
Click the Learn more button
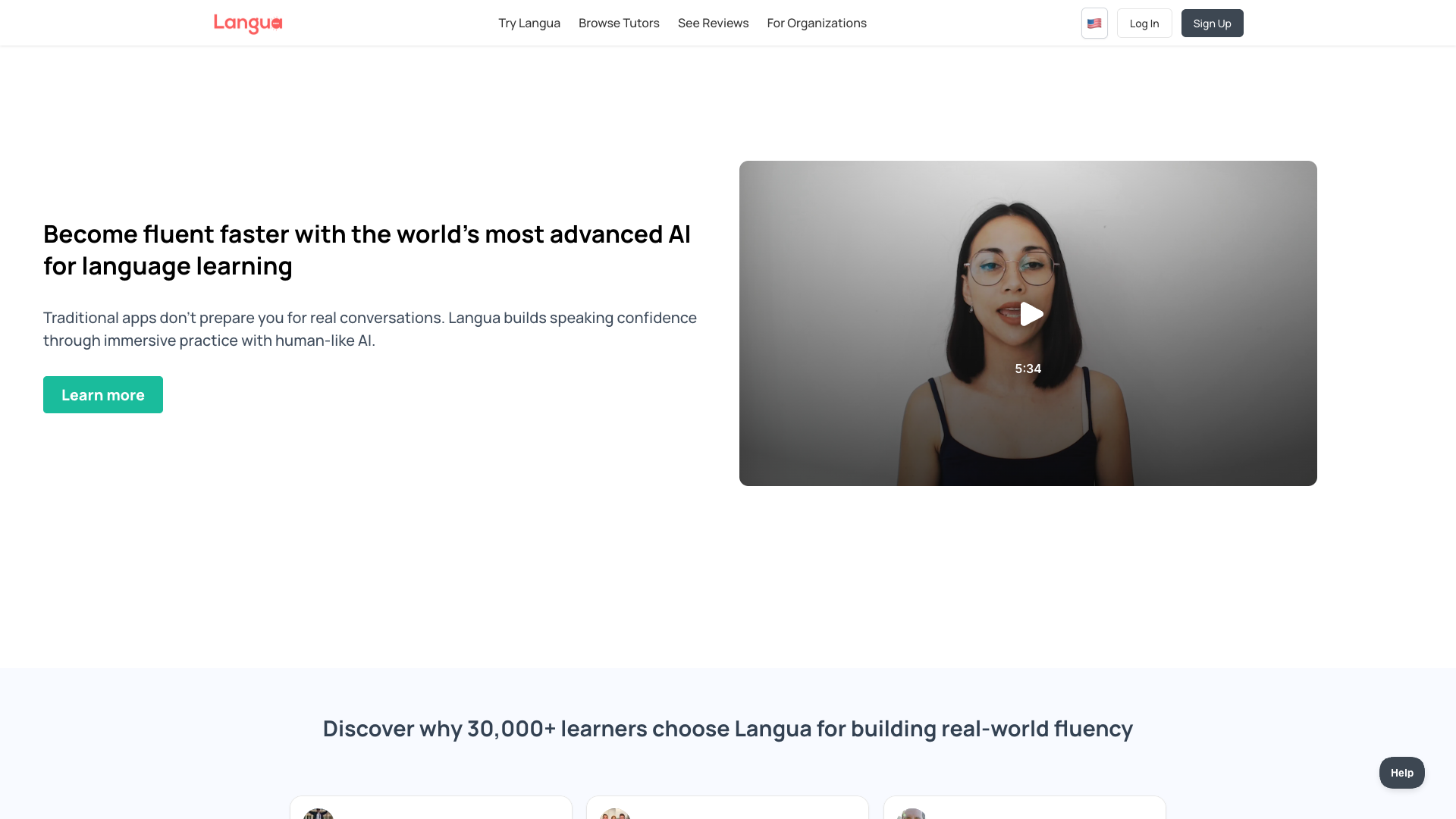(103, 395)
